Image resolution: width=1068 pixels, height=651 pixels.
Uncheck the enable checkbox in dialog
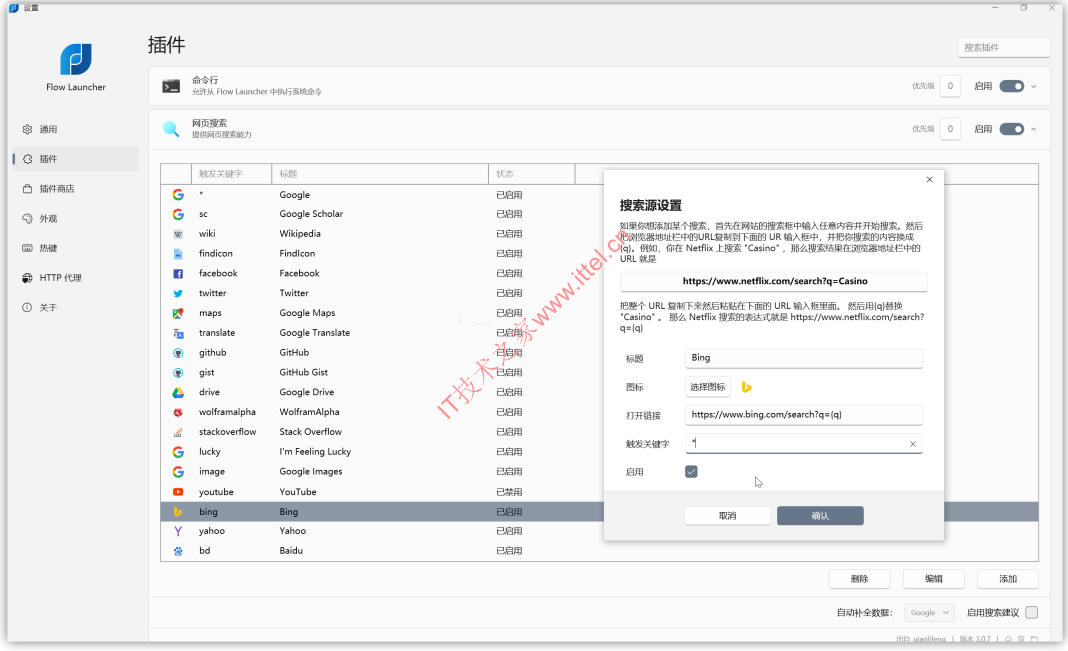pyautogui.click(x=691, y=472)
